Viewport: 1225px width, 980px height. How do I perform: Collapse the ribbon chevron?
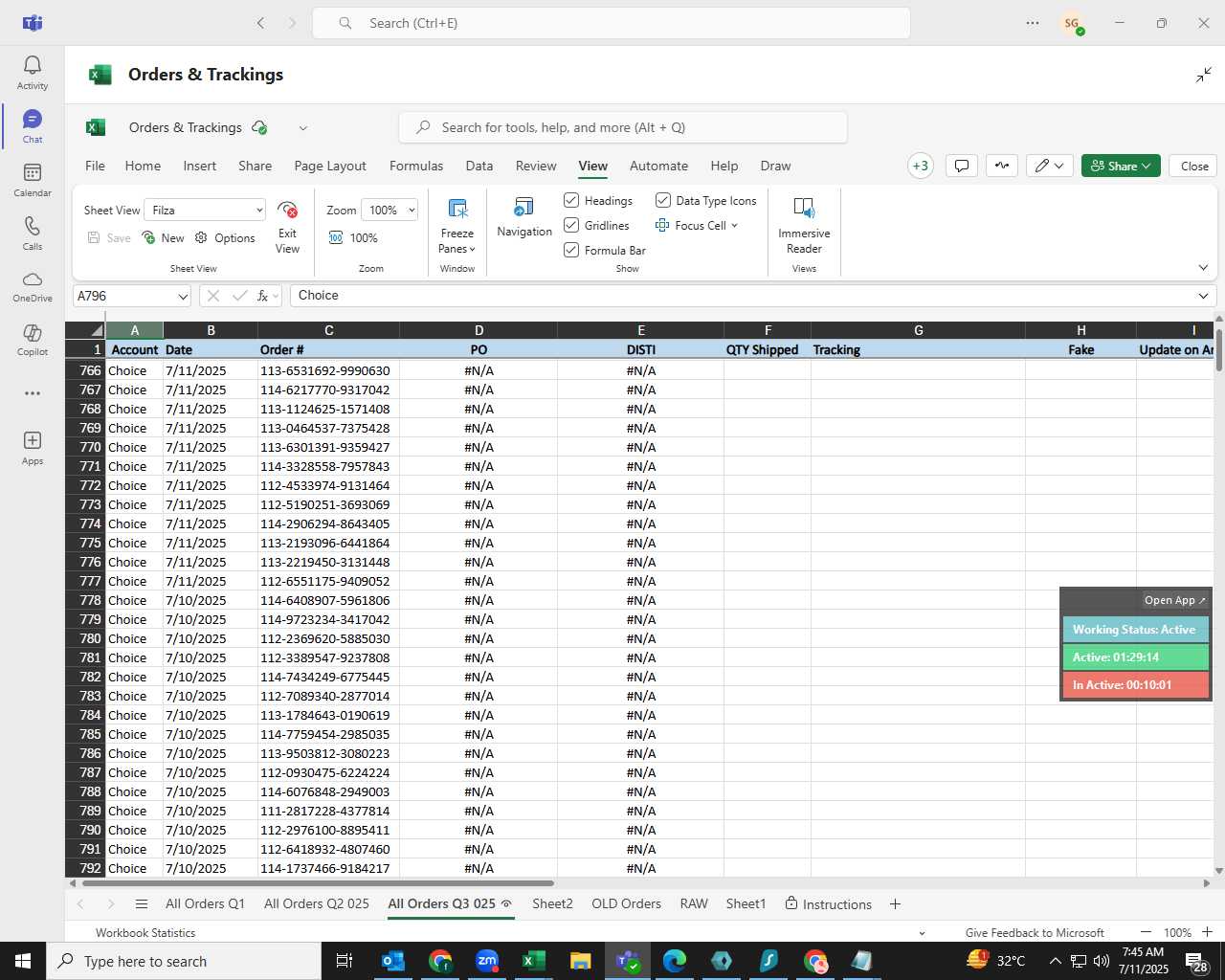pos(1203,268)
